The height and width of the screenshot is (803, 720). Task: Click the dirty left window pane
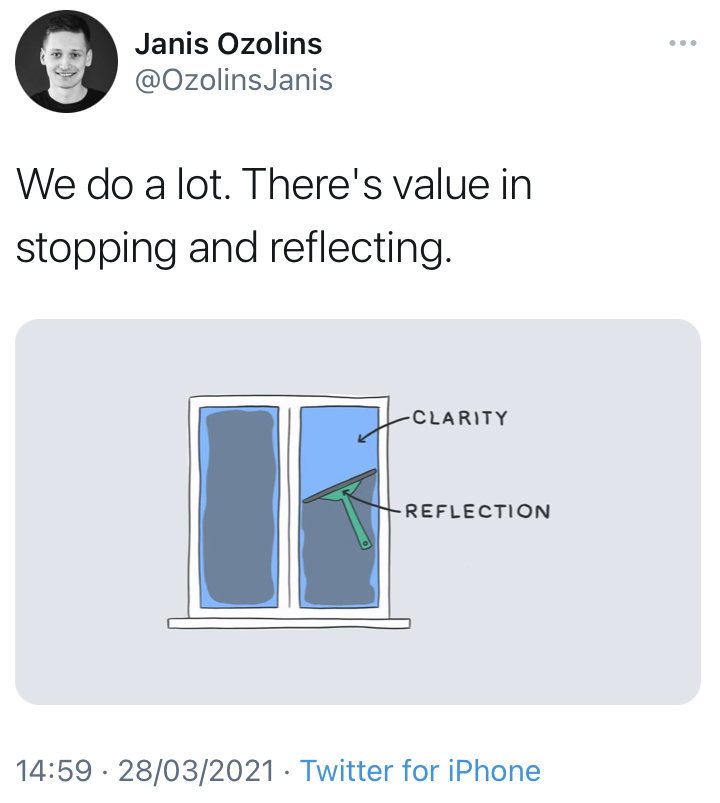click(239, 505)
